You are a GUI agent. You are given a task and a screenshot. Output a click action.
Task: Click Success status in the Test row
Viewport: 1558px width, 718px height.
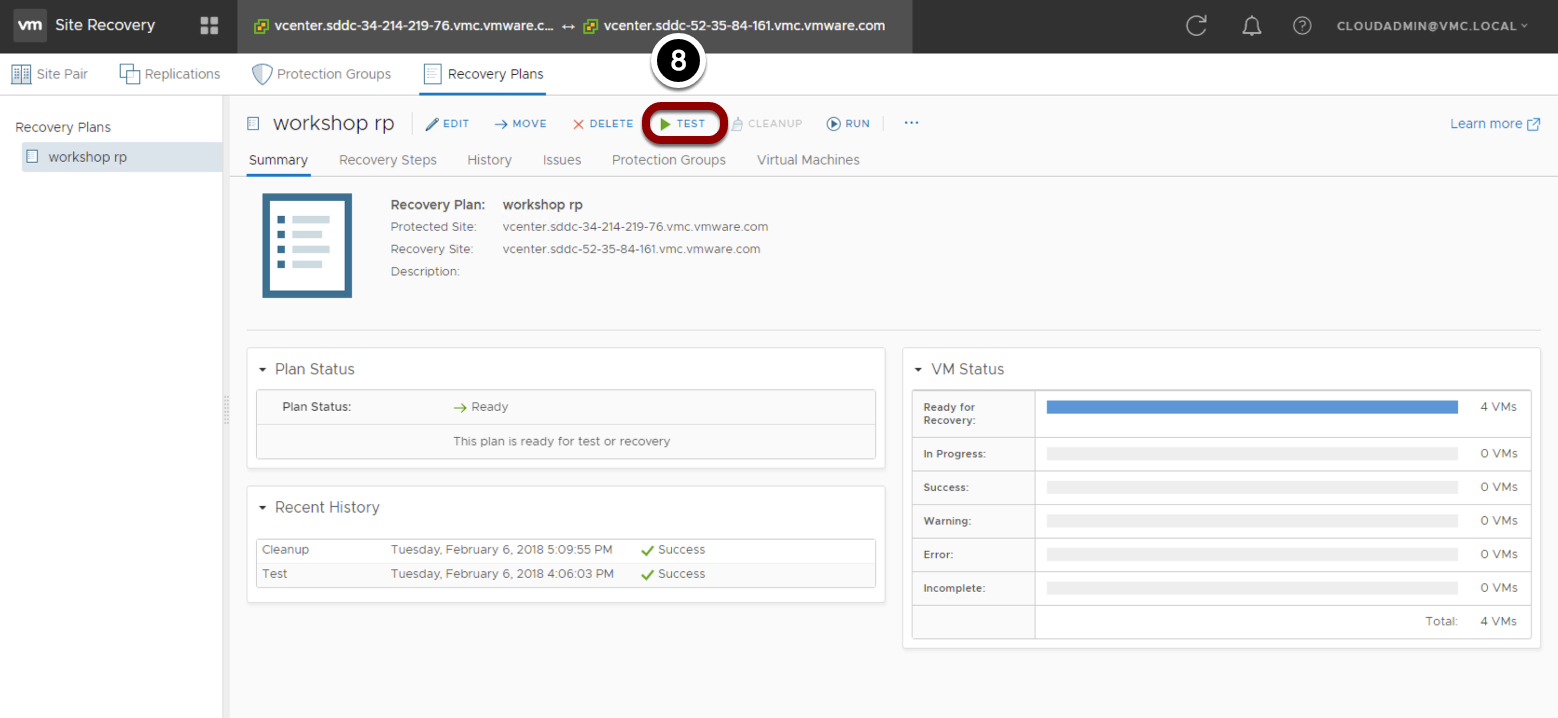pyautogui.click(x=673, y=574)
